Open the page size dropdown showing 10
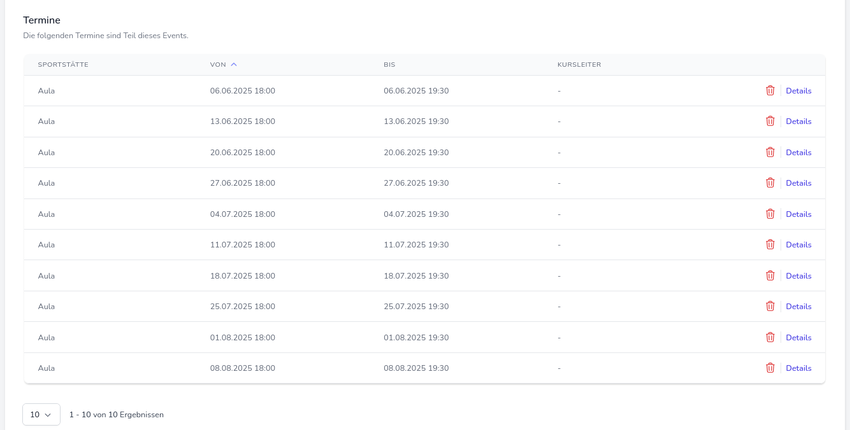The width and height of the screenshot is (850, 430). (x=41, y=415)
